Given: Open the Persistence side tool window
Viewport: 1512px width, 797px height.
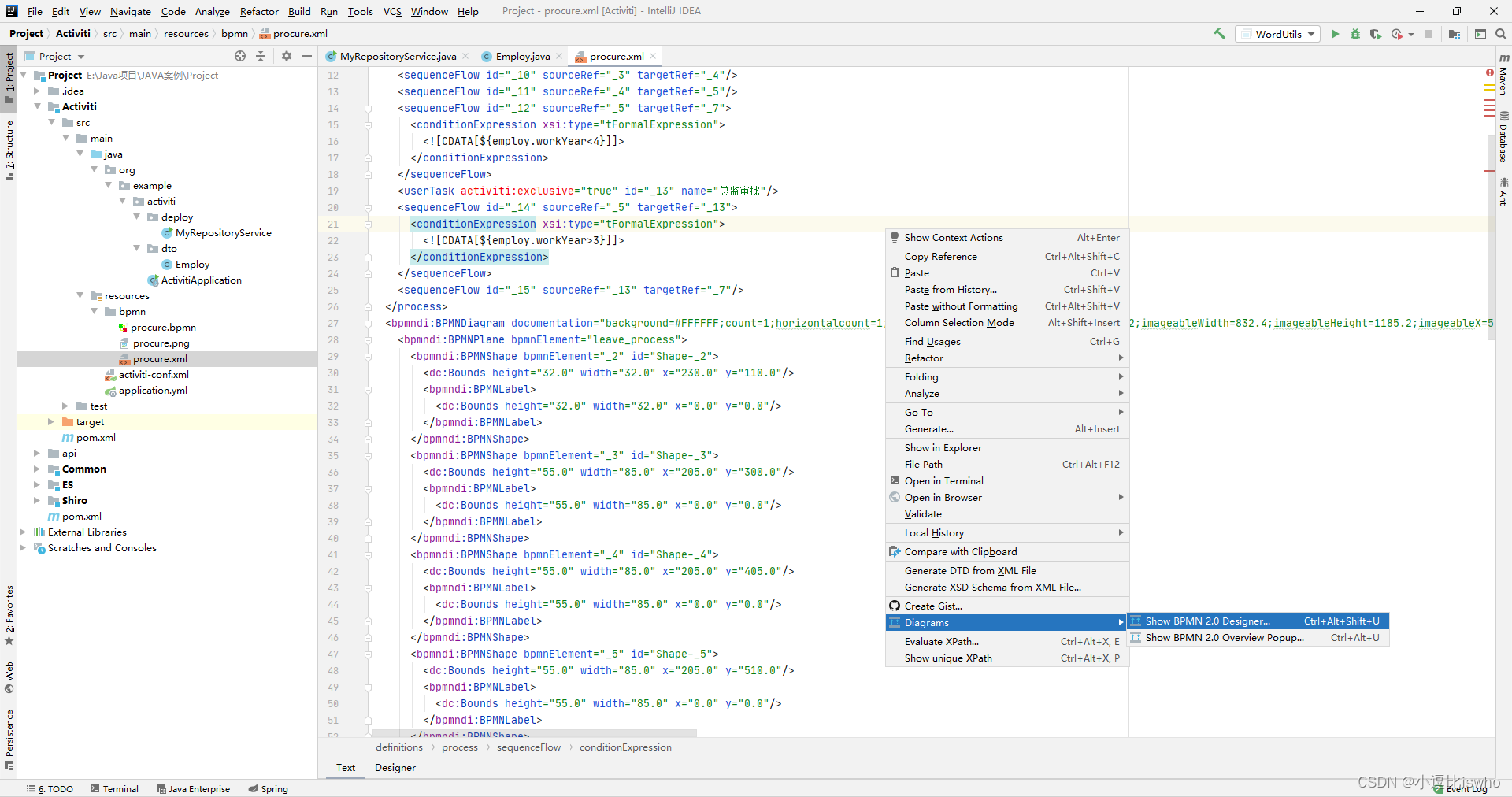Looking at the screenshot, I should [9, 739].
